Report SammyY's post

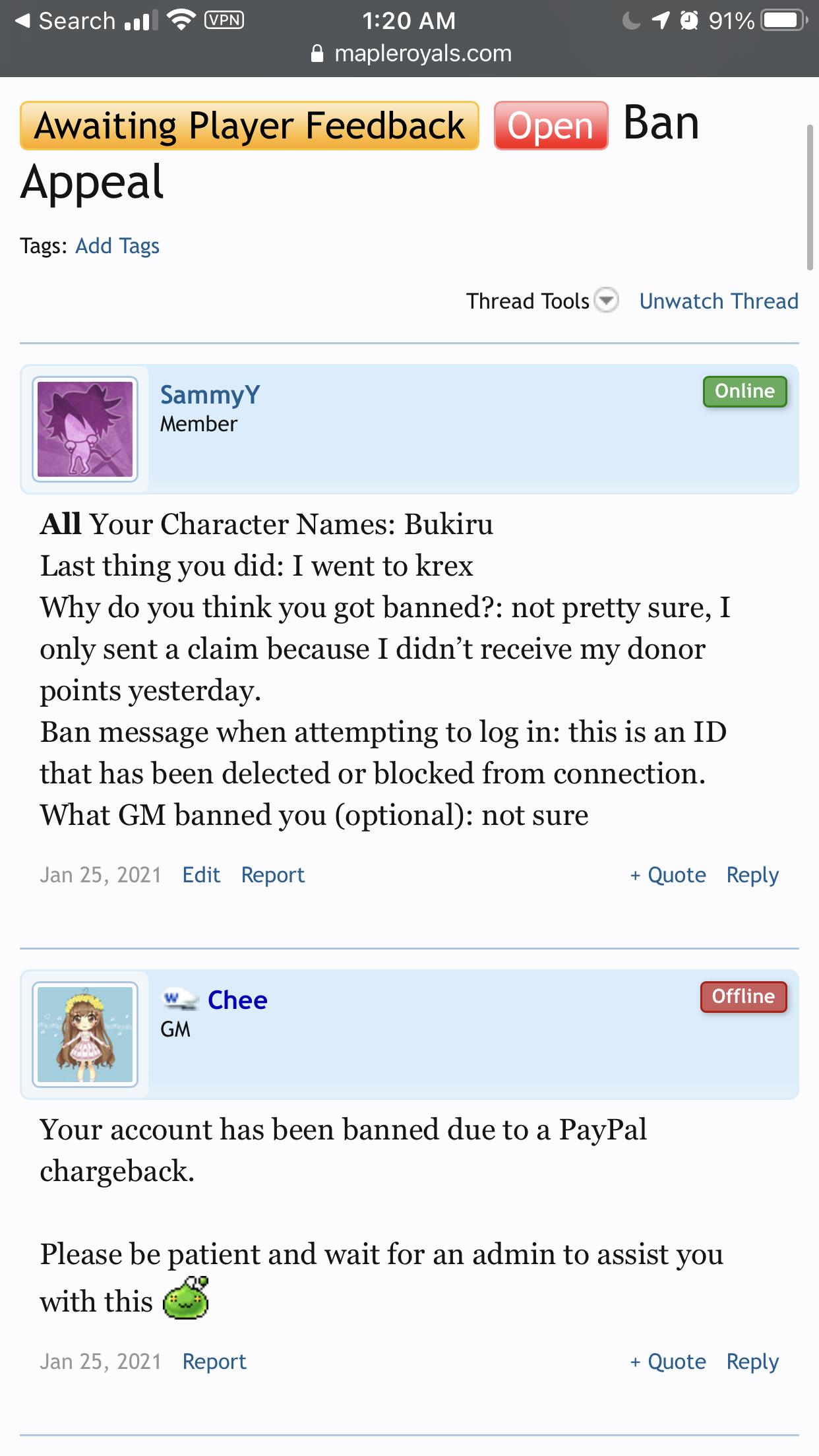click(272, 875)
